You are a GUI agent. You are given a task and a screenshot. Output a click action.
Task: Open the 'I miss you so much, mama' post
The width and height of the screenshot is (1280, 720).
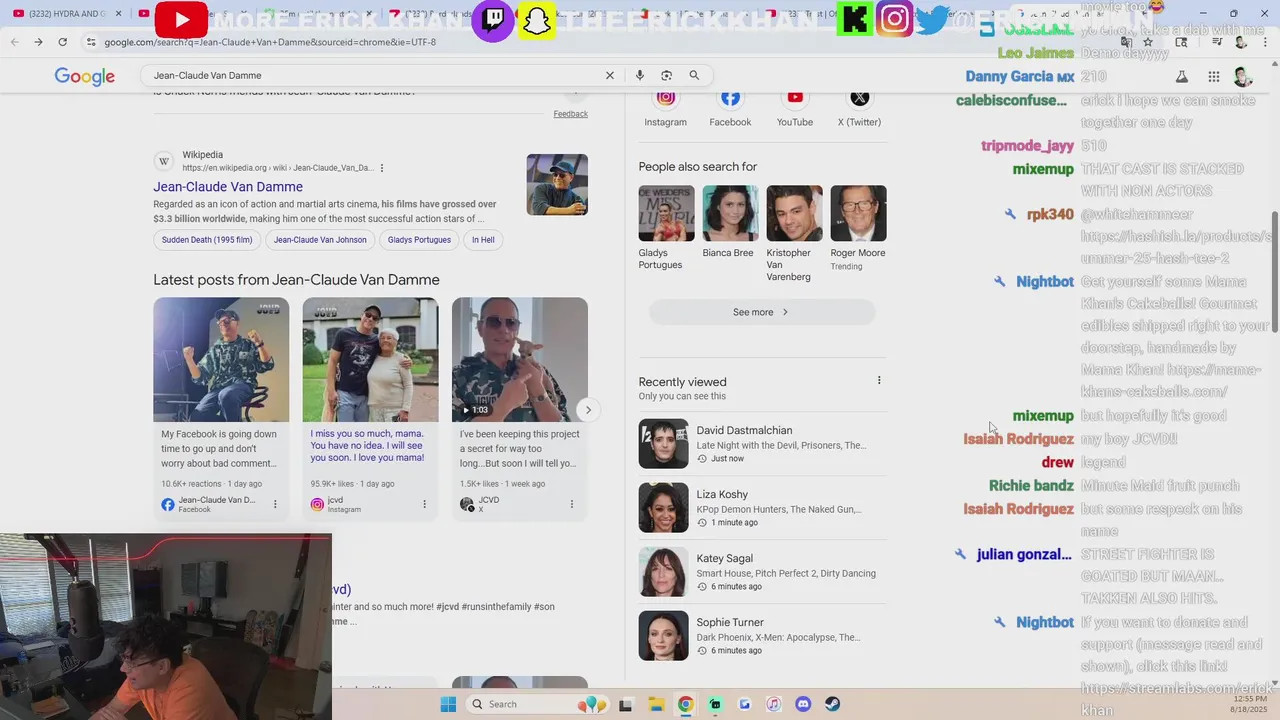[x=370, y=408]
